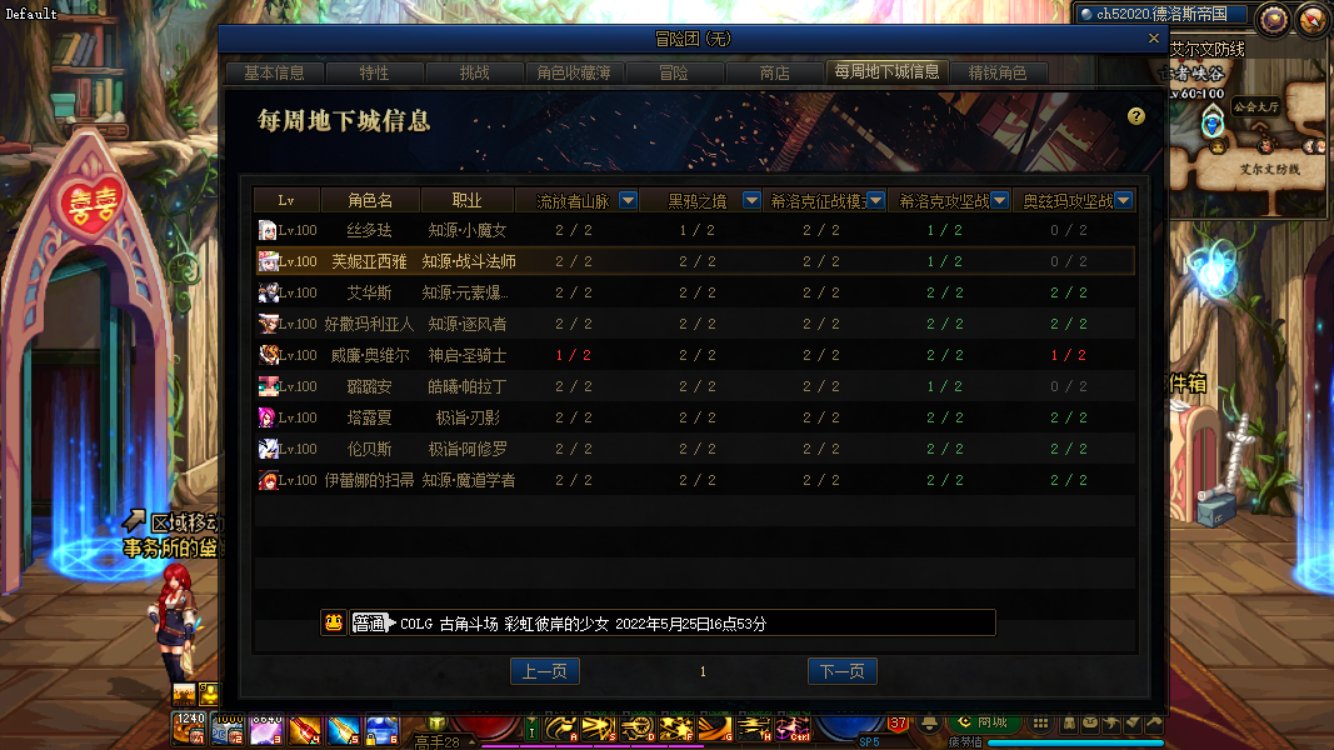Viewport: 1334px width, 750px height.
Task: Switch to the 挑战 tab
Action: tap(474, 73)
